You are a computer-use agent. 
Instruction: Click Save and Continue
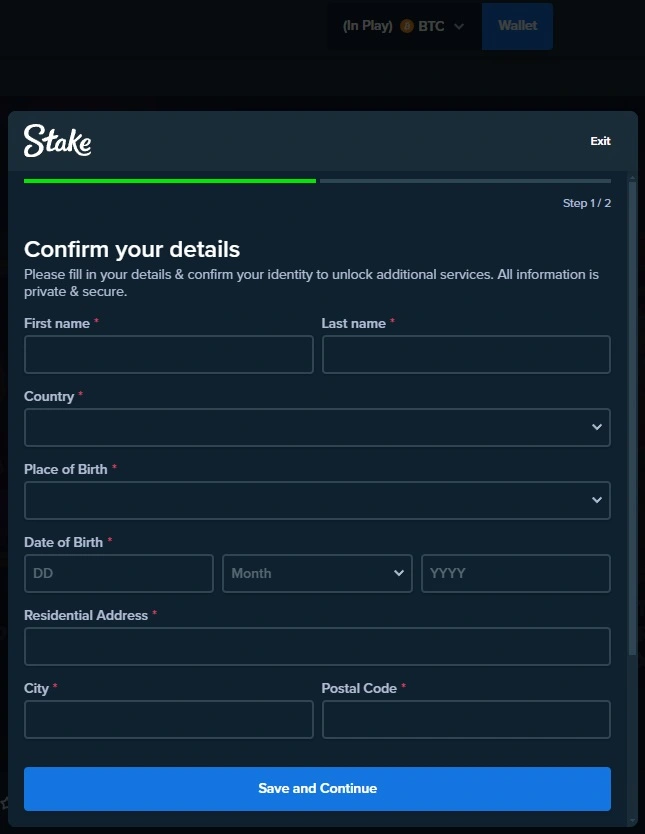pyautogui.click(x=317, y=789)
